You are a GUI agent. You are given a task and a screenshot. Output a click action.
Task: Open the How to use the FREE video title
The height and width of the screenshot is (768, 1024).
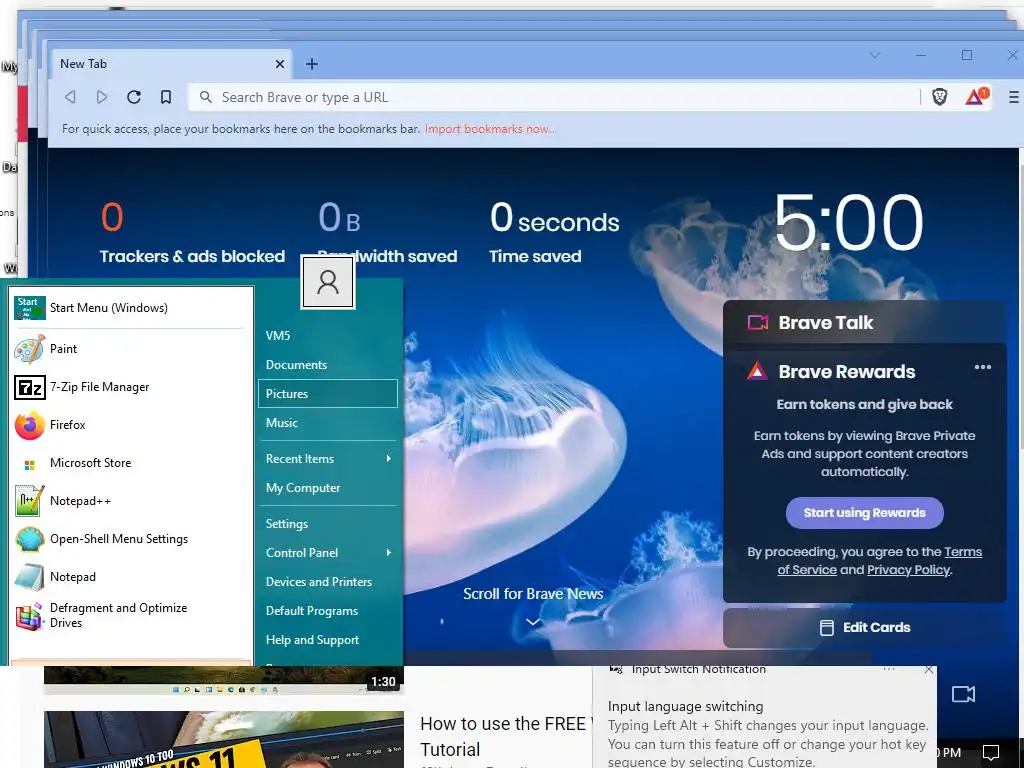pos(506,737)
